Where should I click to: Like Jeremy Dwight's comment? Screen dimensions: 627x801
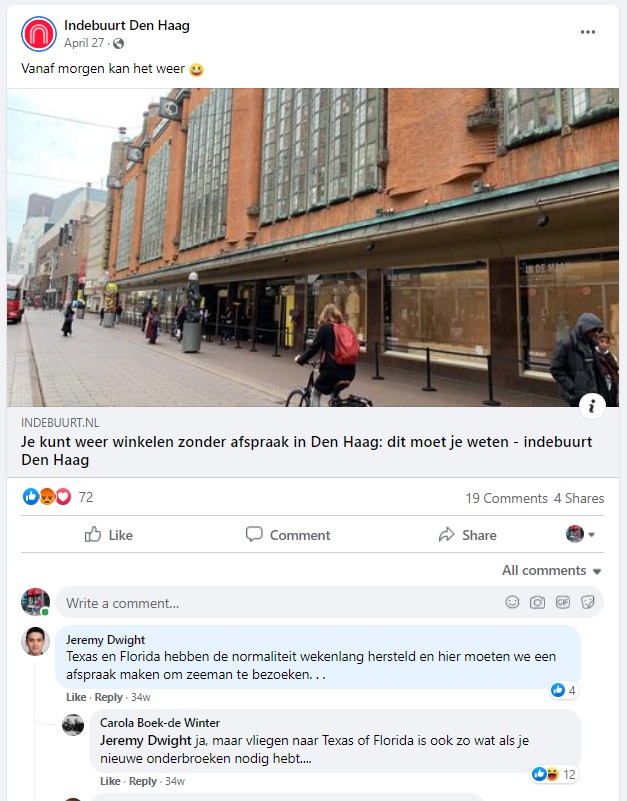pos(76,697)
